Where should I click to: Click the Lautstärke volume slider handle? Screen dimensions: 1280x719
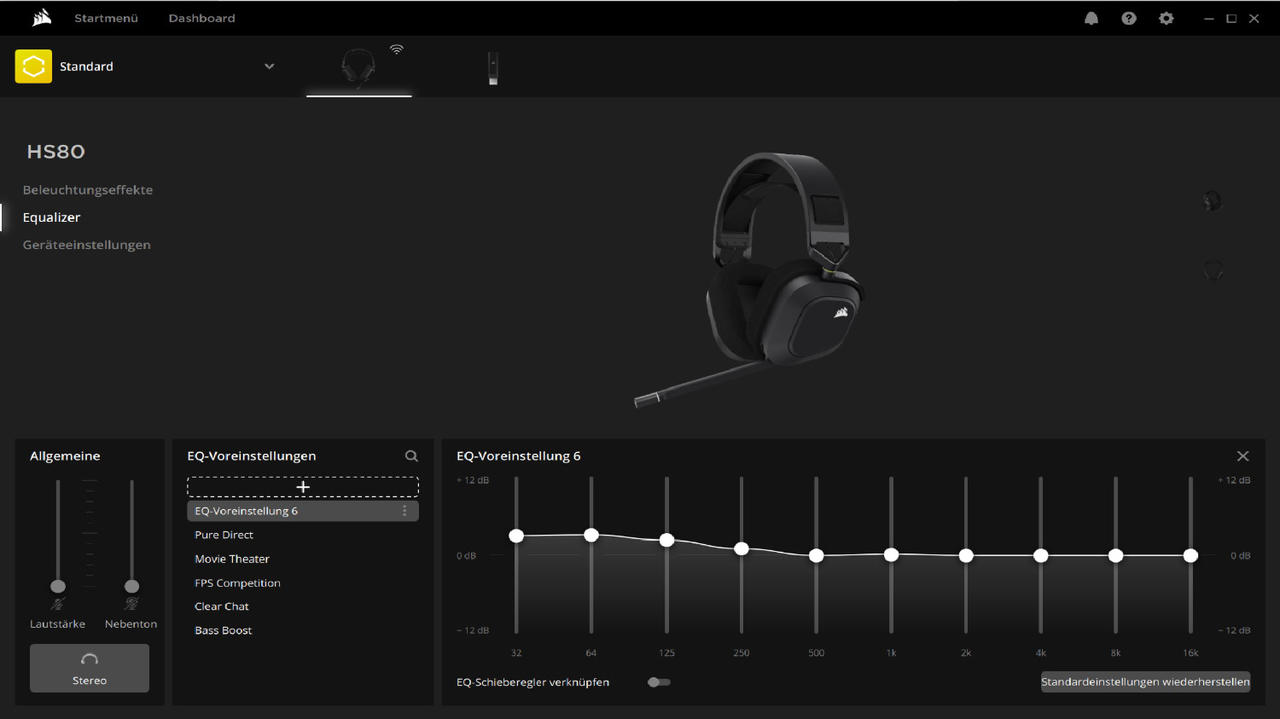(58, 586)
